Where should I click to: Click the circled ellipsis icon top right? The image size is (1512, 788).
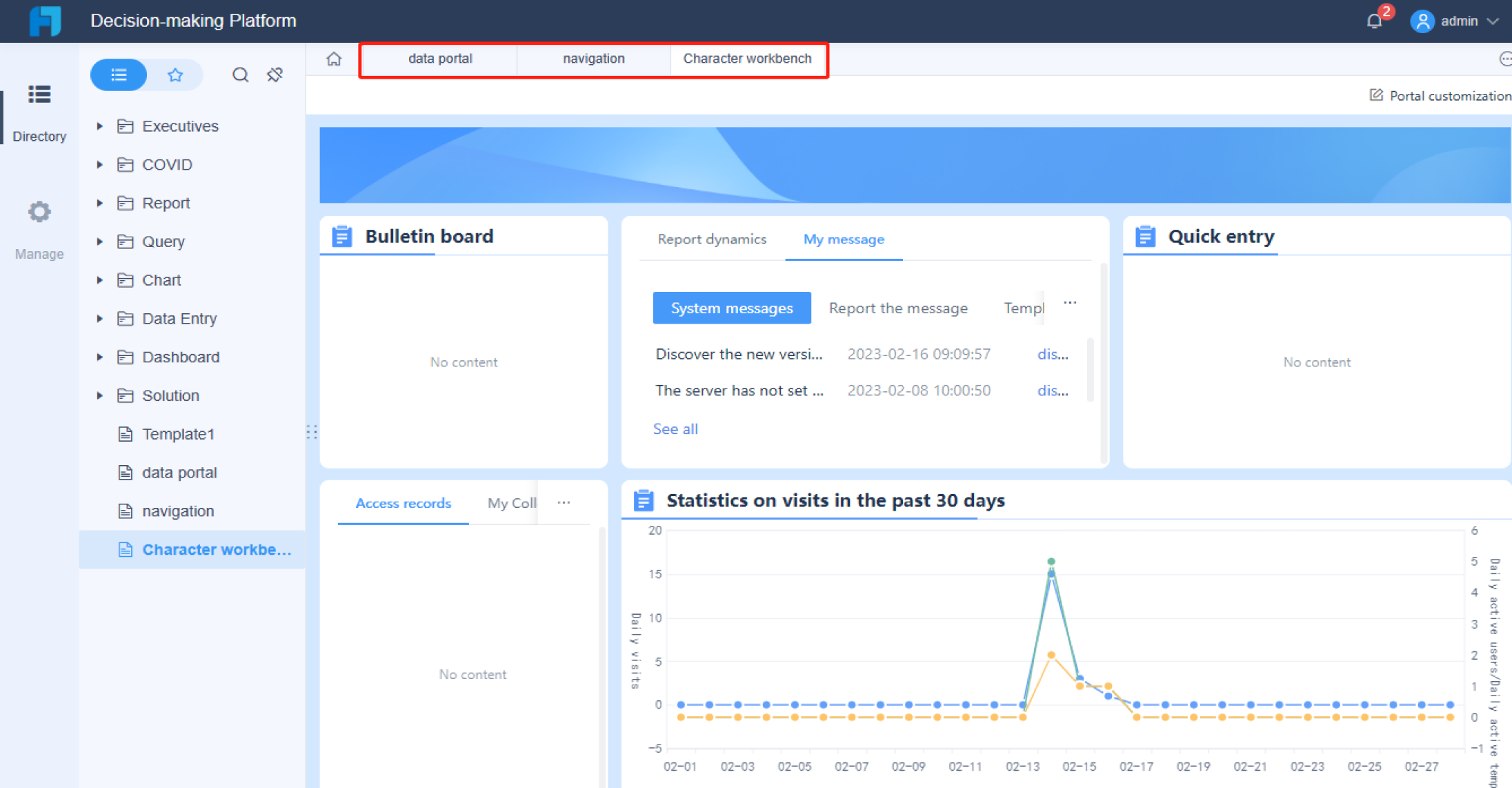click(1506, 59)
